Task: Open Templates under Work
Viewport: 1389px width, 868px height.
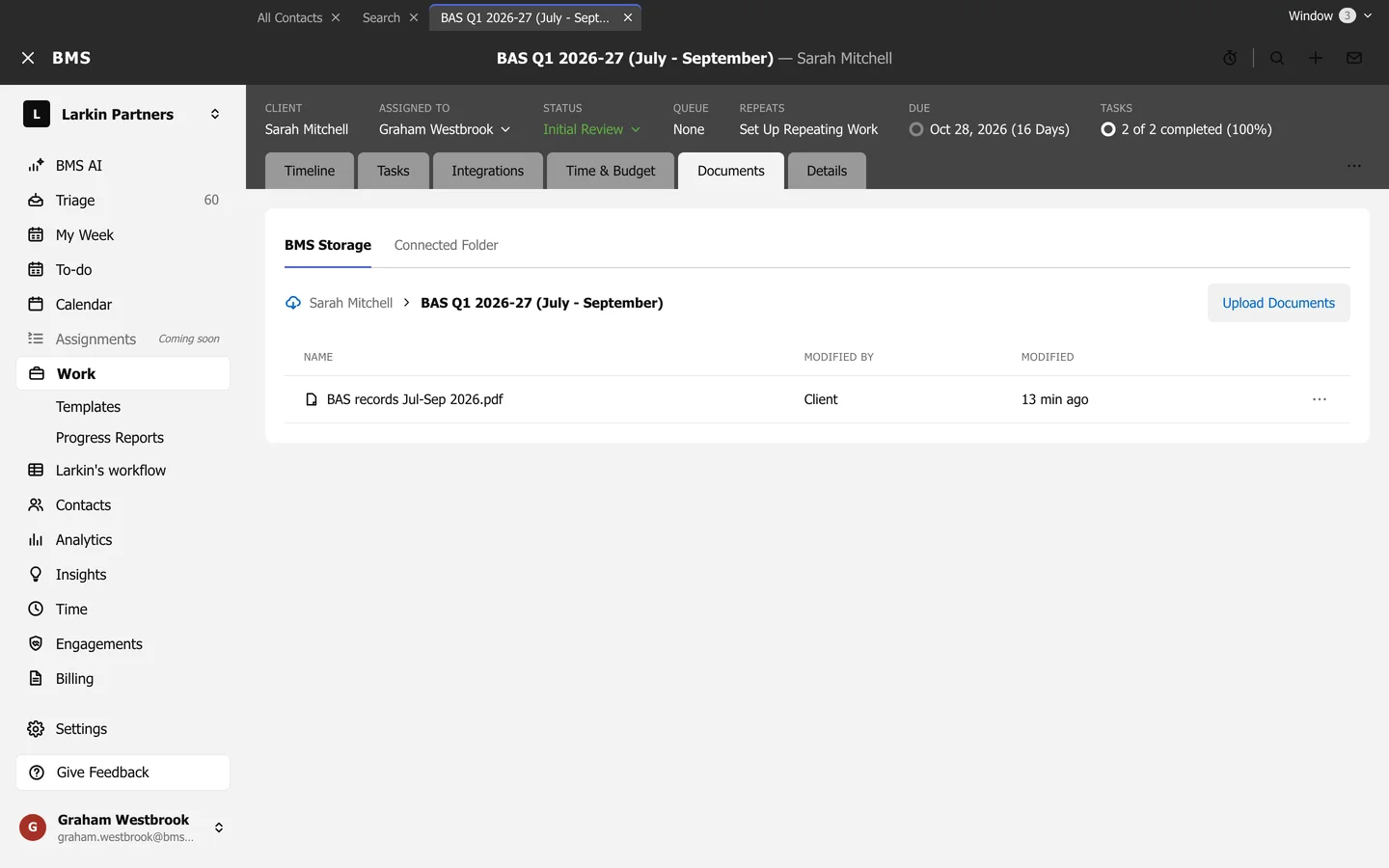Action: 89,407
